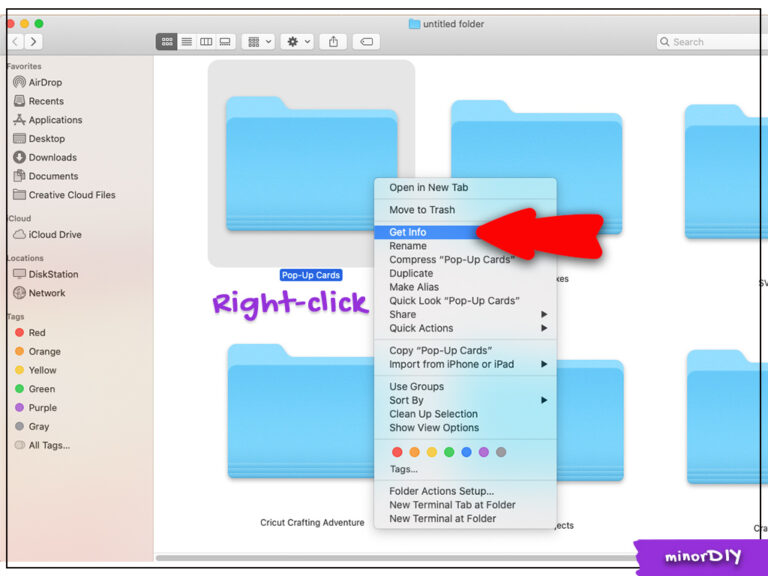Show All Tags in sidebar
The height and width of the screenshot is (576, 768).
click(42, 445)
